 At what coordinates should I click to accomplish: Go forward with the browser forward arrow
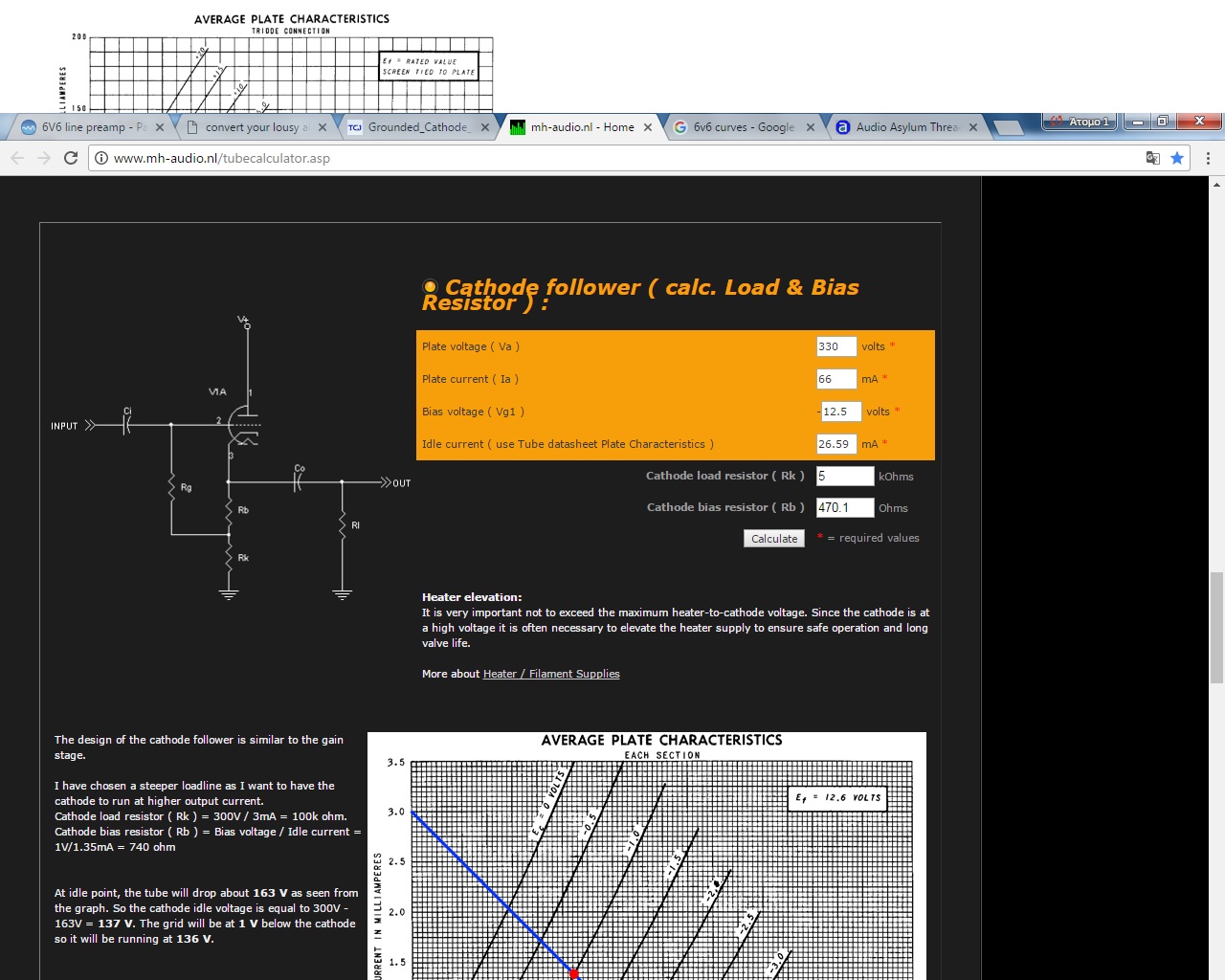[x=44, y=158]
